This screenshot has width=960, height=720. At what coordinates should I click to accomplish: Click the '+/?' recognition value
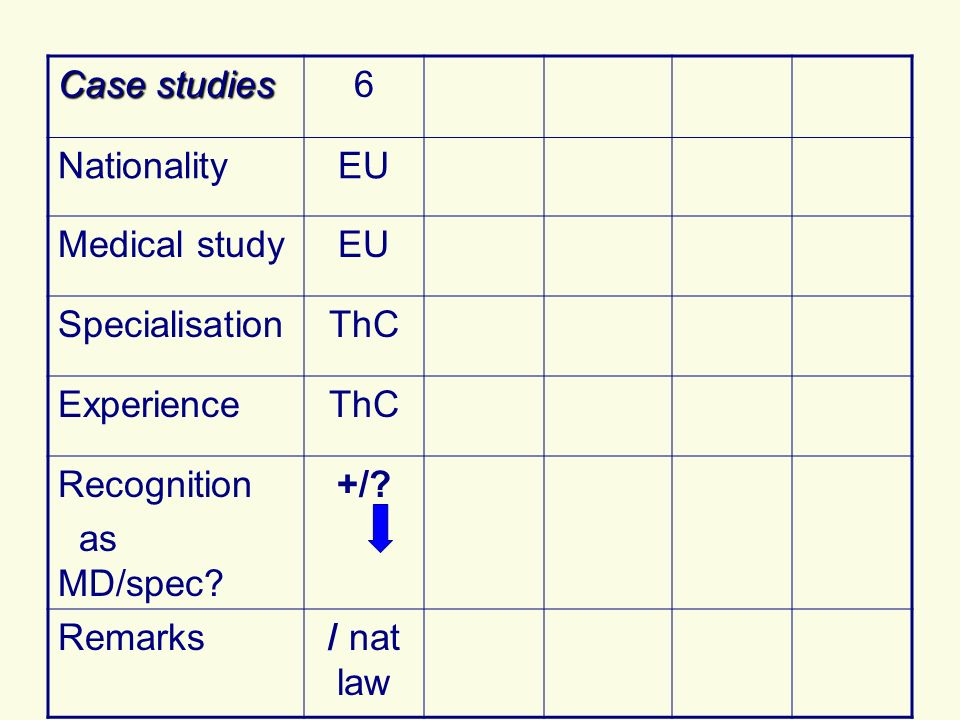(364, 485)
